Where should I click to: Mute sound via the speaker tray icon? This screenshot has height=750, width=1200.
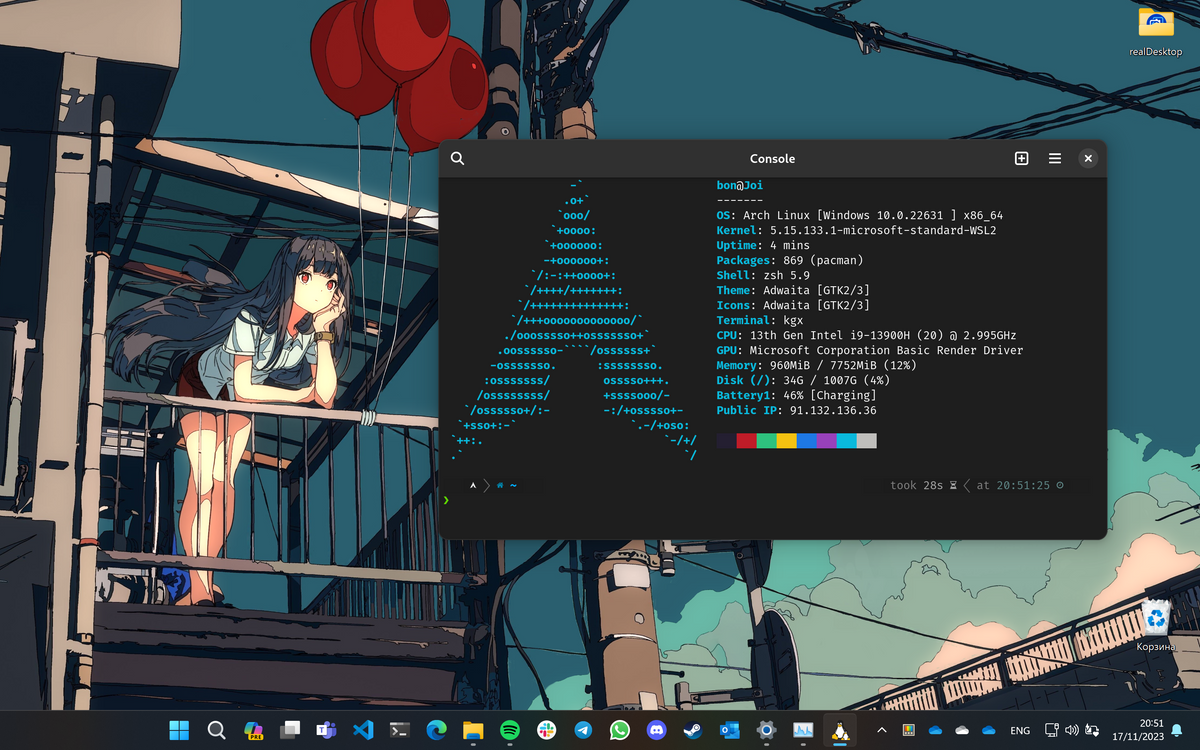click(x=1071, y=730)
